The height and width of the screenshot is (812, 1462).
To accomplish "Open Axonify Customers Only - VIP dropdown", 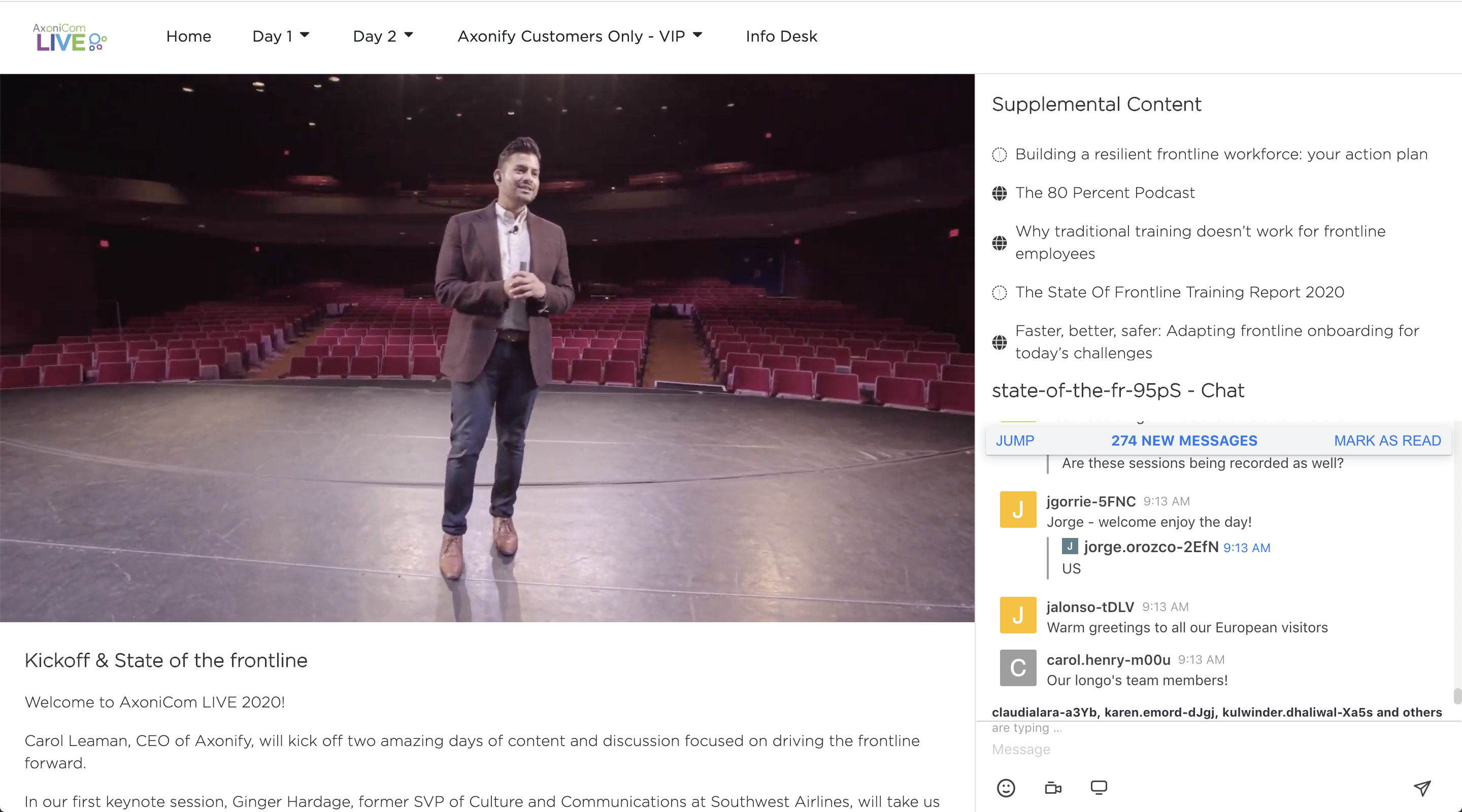I will click(x=580, y=37).
